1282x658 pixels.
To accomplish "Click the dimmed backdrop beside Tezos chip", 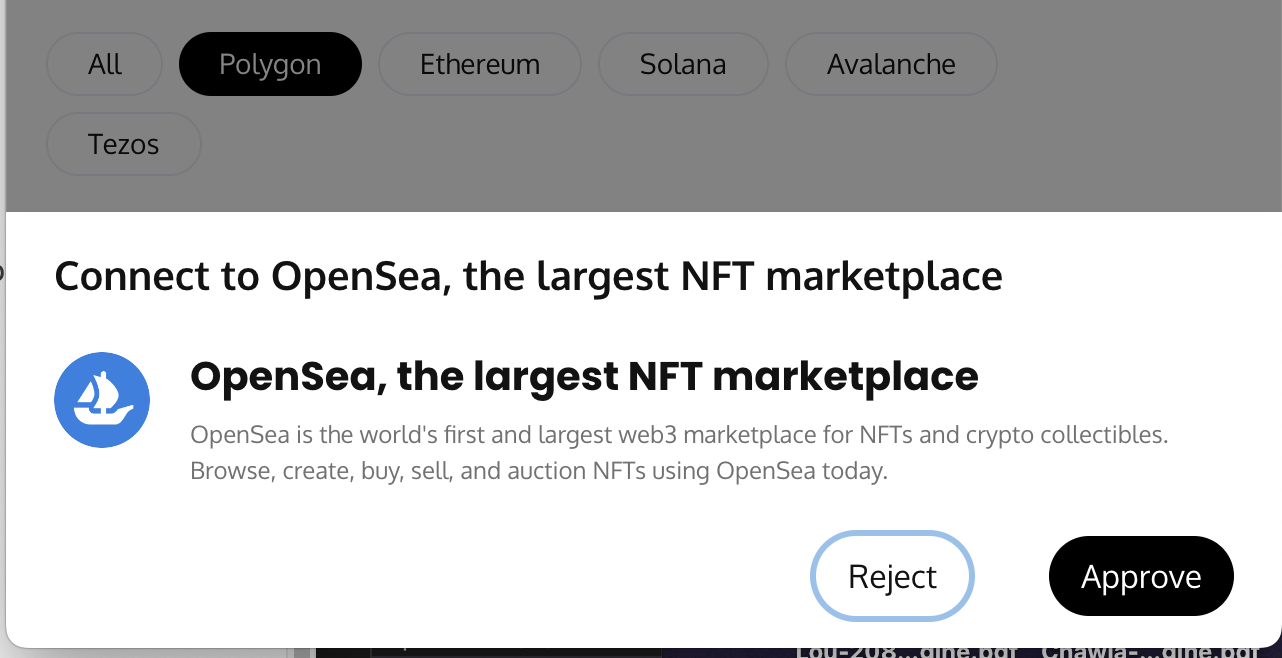I will [x=700, y=150].
